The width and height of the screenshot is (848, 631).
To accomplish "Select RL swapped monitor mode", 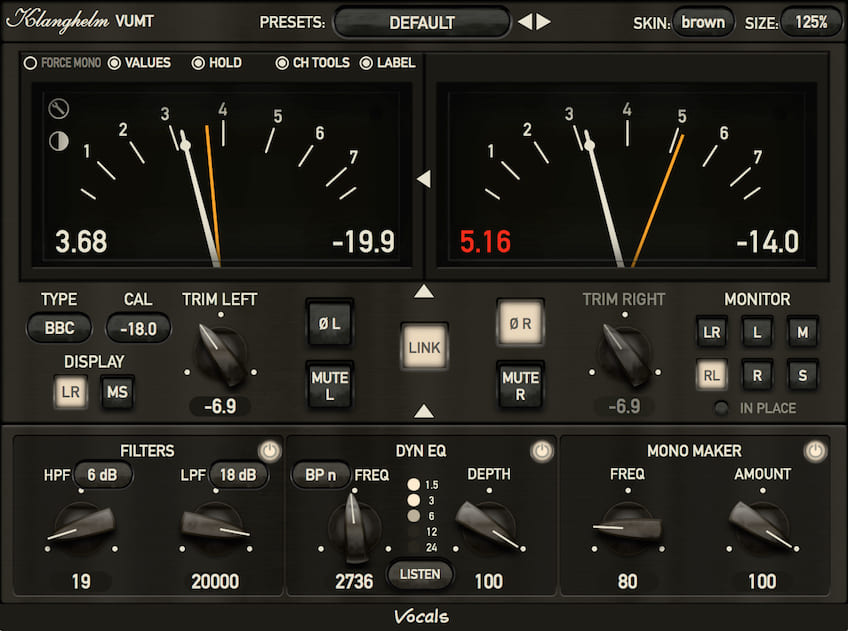I will [x=711, y=375].
